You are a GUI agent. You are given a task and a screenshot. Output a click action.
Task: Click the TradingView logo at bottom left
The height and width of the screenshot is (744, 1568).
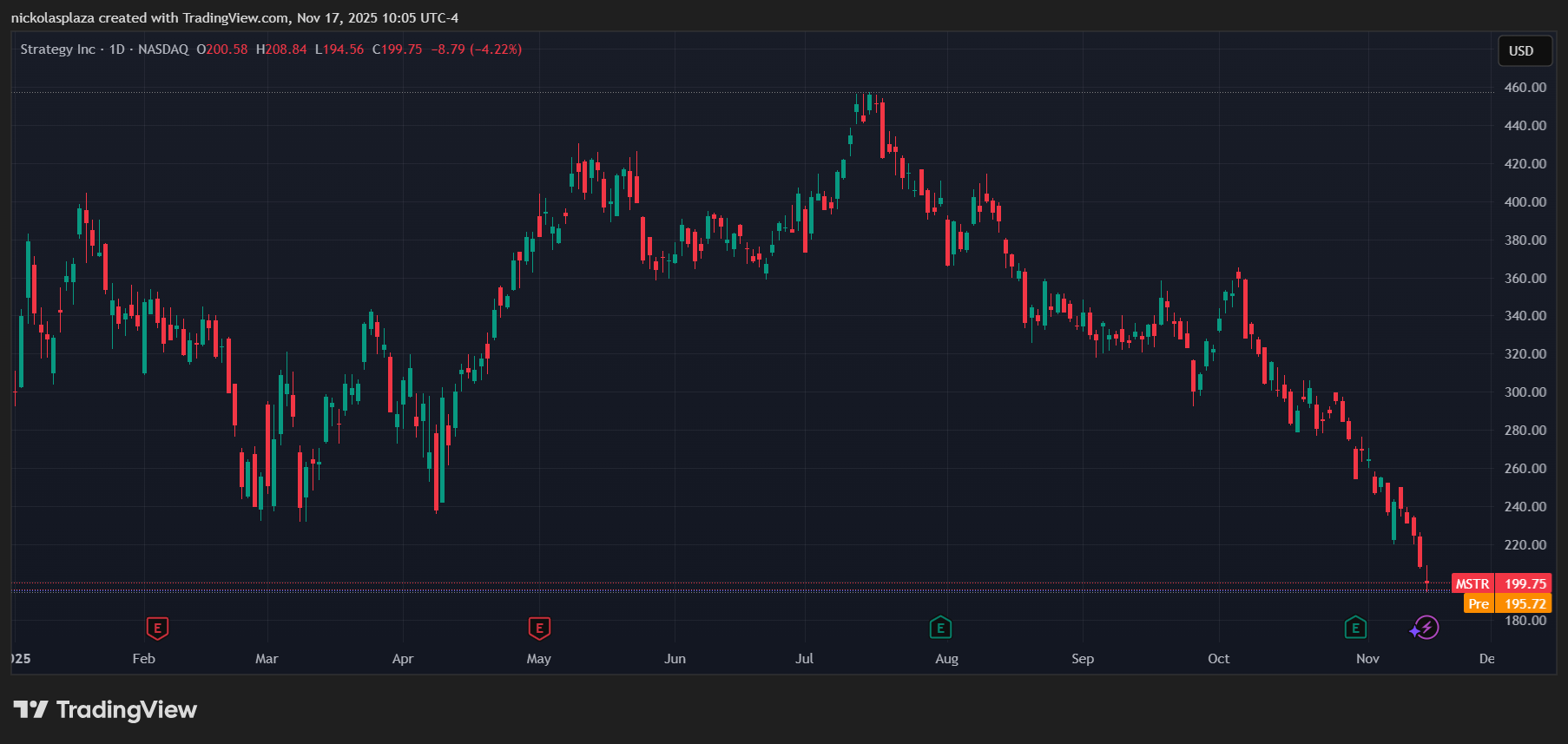click(x=105, y=710)
